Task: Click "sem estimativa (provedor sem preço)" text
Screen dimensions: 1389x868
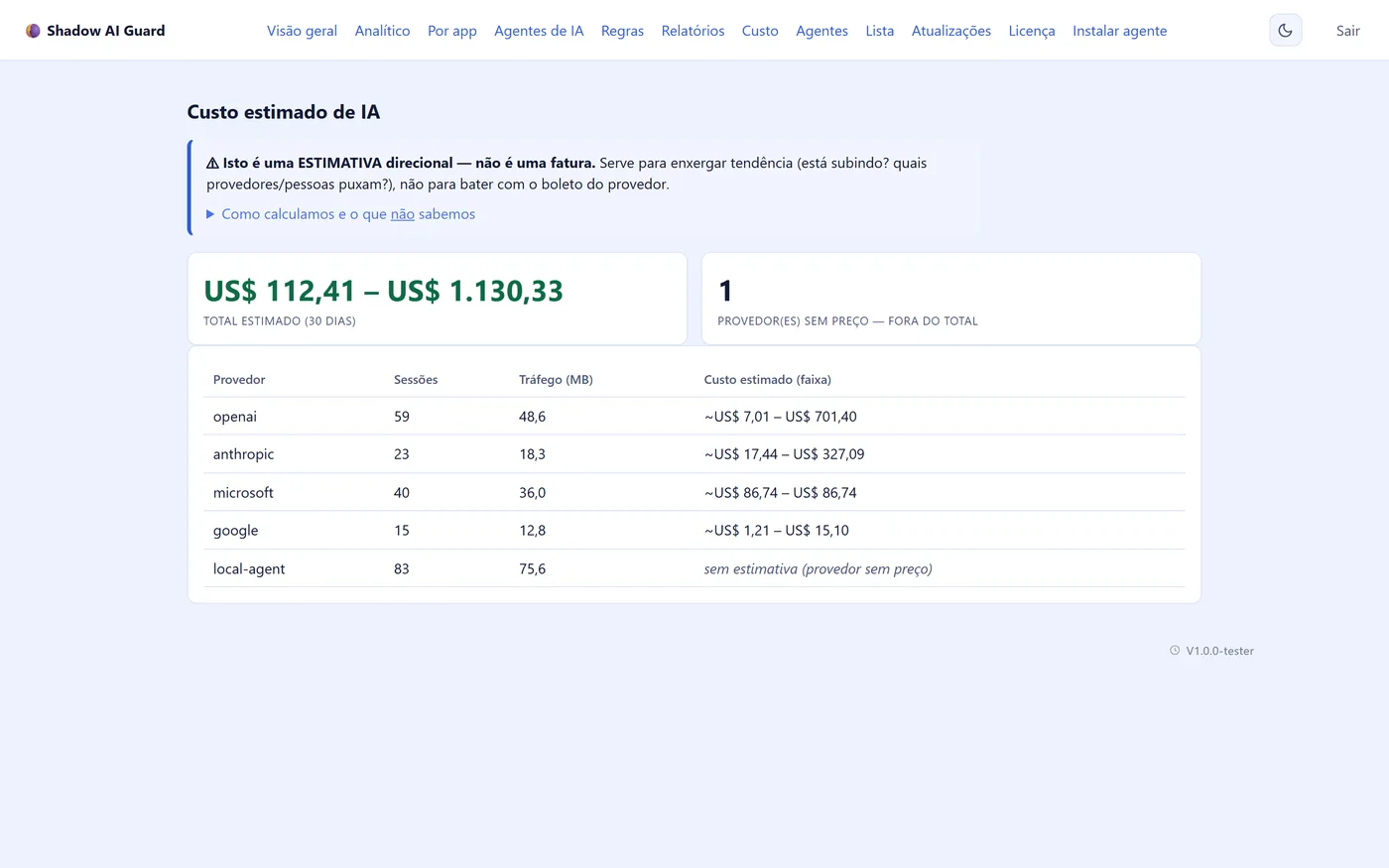Action: click(819, 569)
